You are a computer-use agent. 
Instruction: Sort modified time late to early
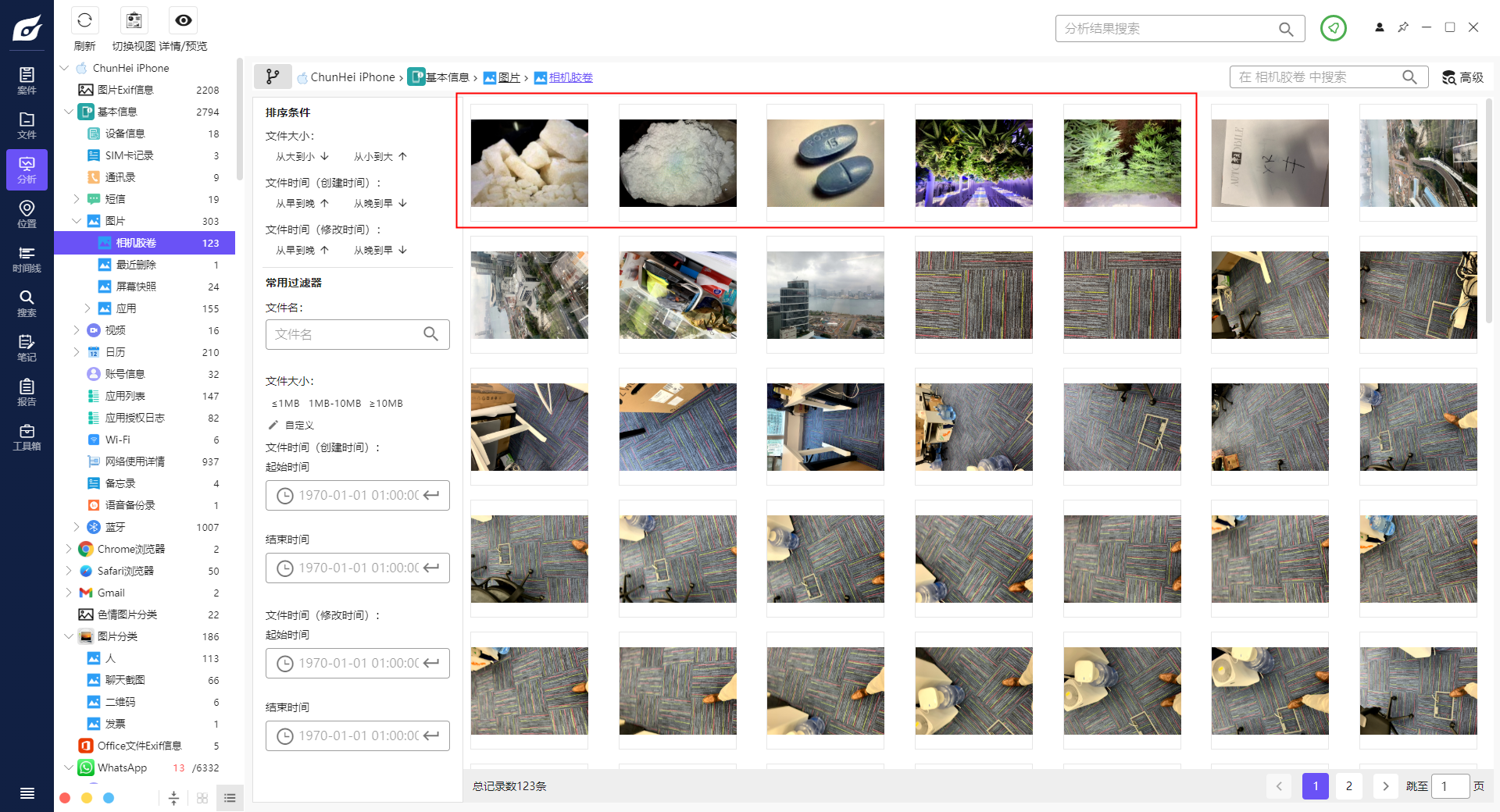click(x=380, y=251)
